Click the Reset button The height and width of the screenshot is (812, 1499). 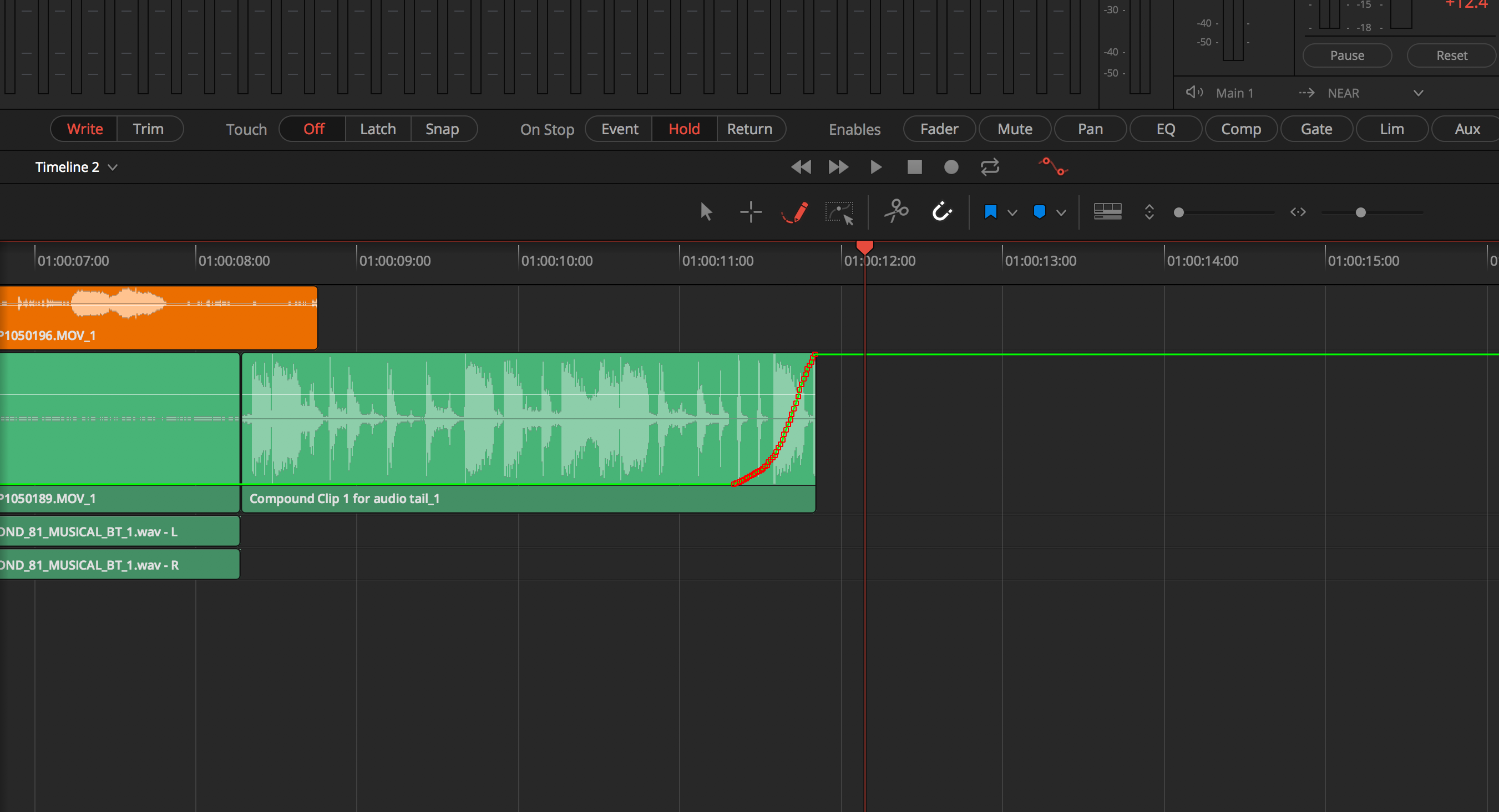click(1451, 56)
